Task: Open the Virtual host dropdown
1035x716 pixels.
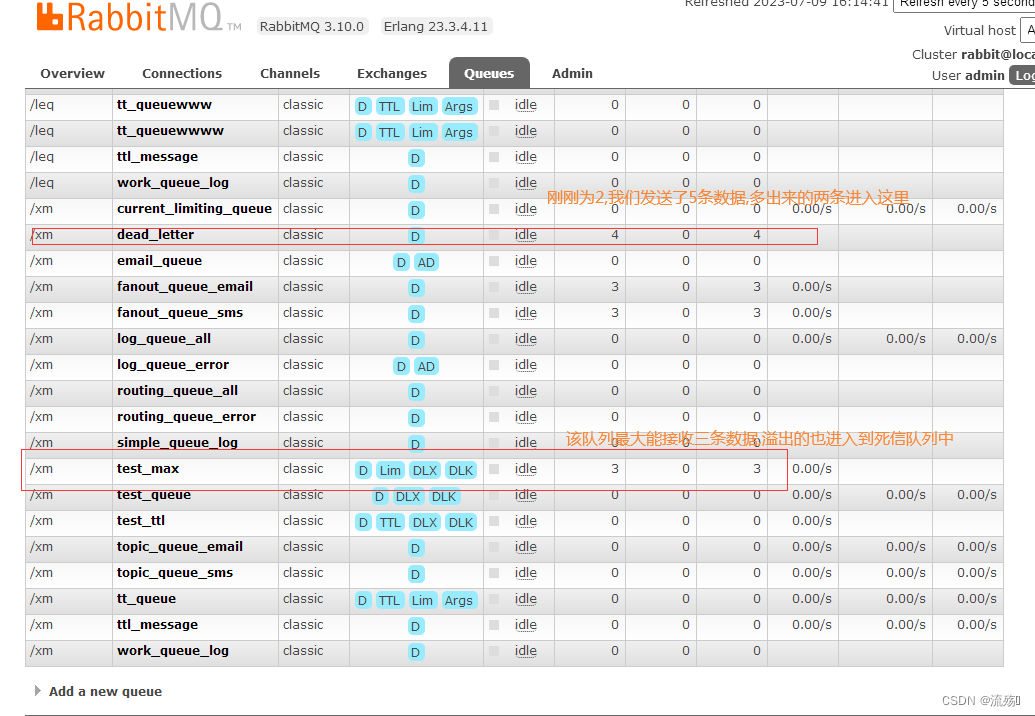Action: (x=1029, y=30)
